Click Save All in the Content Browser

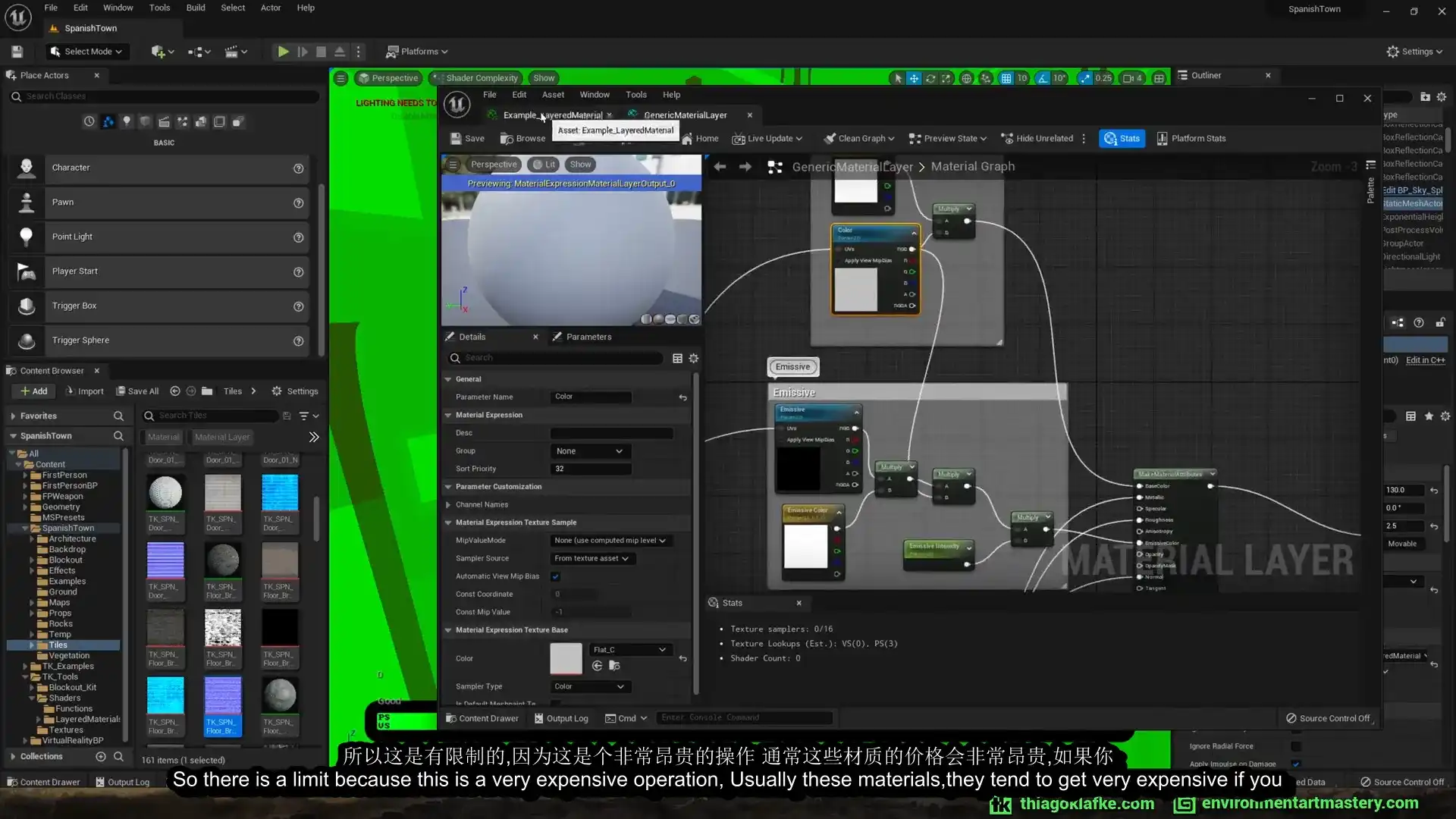point(137,391)
